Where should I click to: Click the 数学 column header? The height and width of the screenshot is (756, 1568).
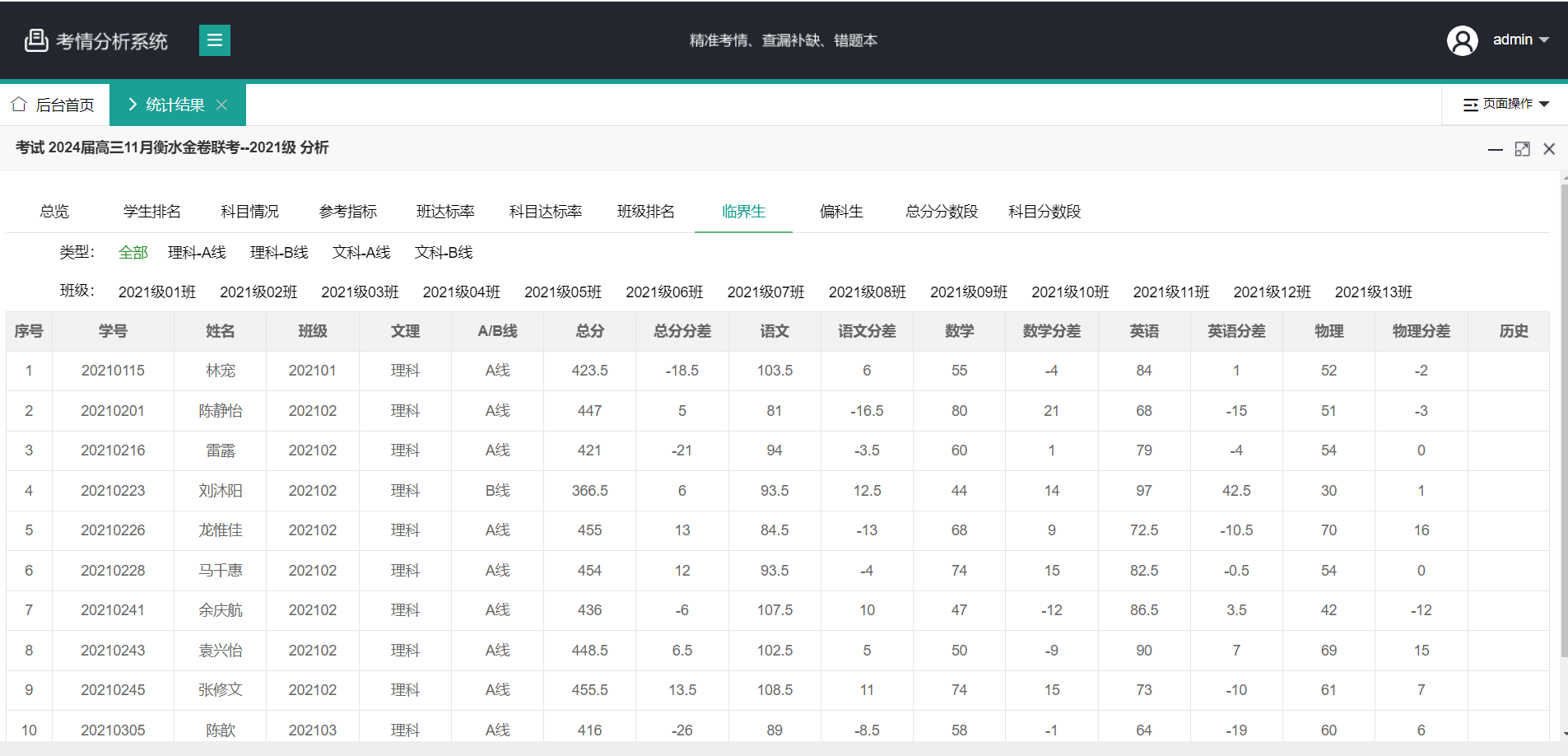pyautogui.click(x=960, y=331)
